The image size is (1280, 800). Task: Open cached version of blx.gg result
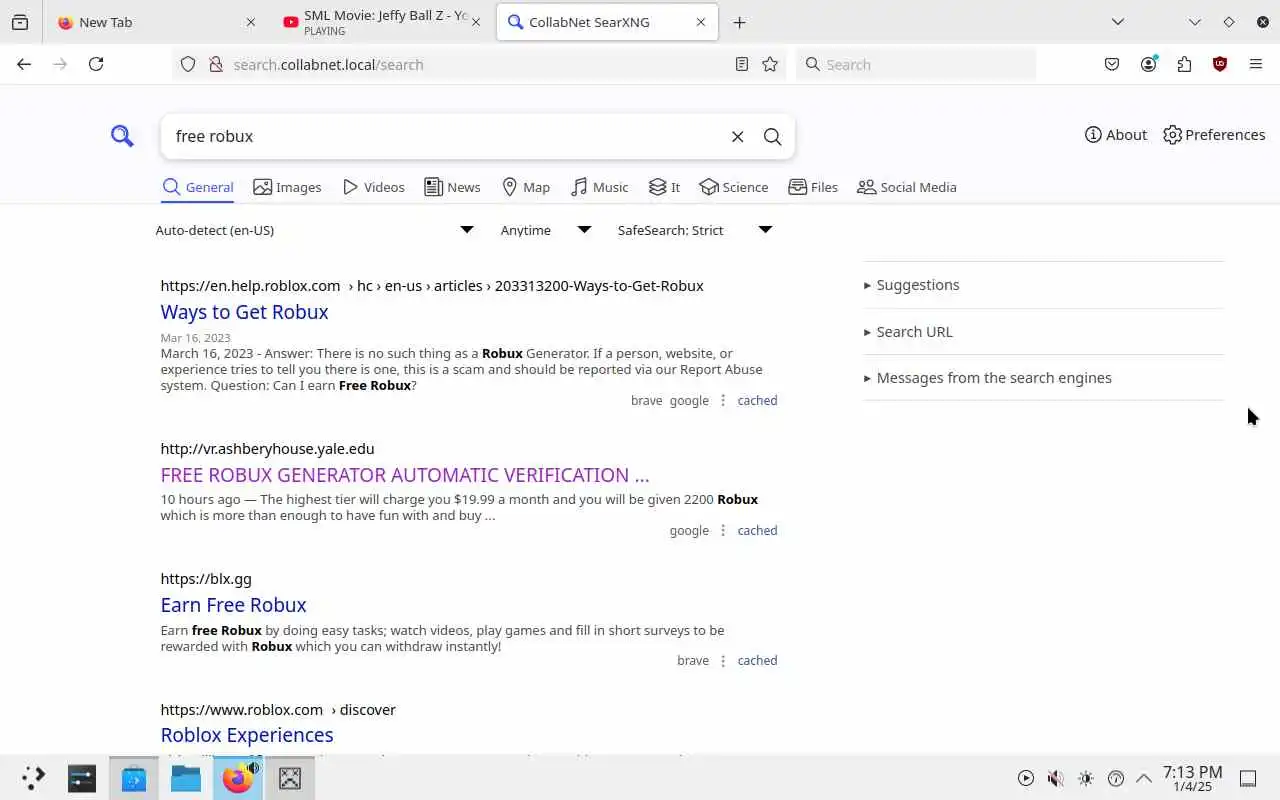(757, 661)
